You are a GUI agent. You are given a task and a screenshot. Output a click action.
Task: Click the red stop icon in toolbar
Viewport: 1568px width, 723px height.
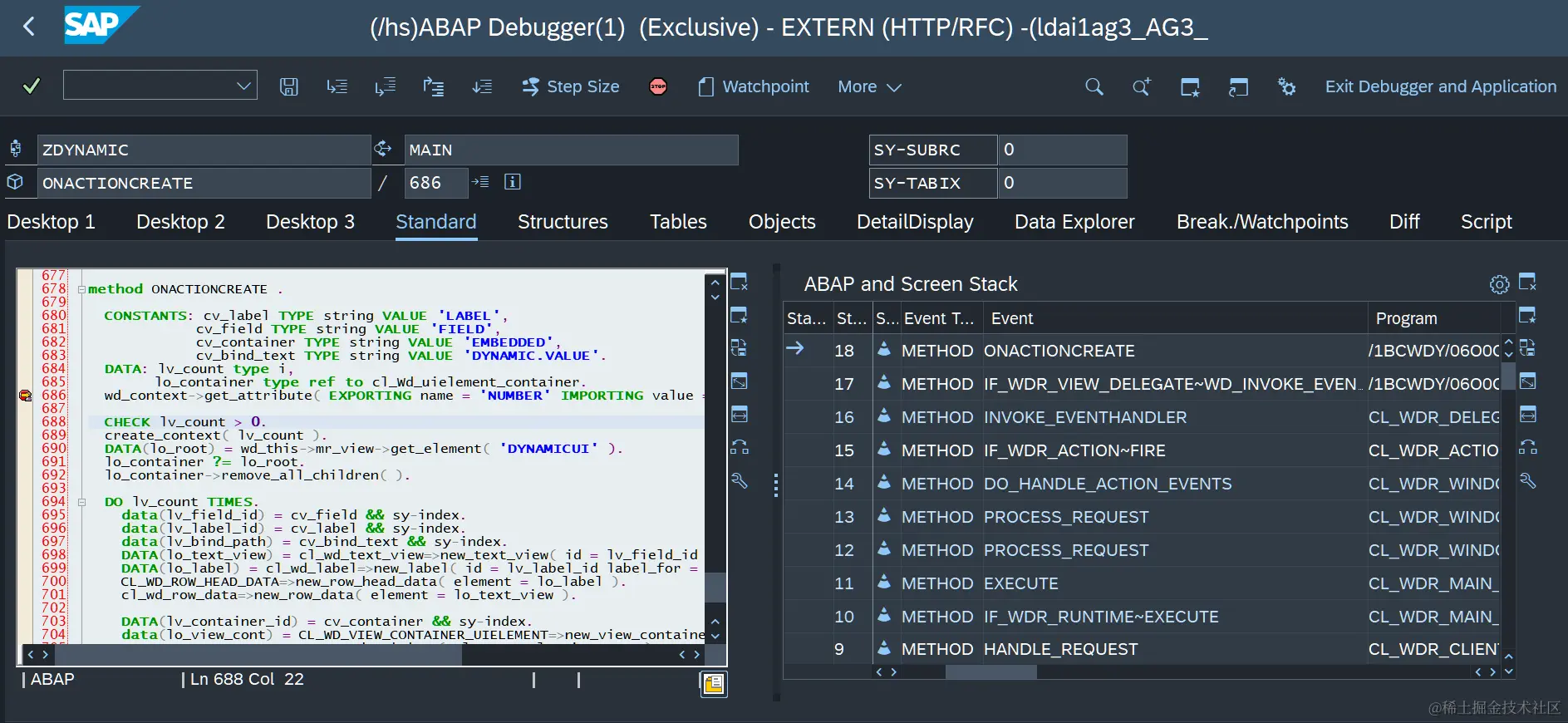pyautogui.click(x=658, y=86)
